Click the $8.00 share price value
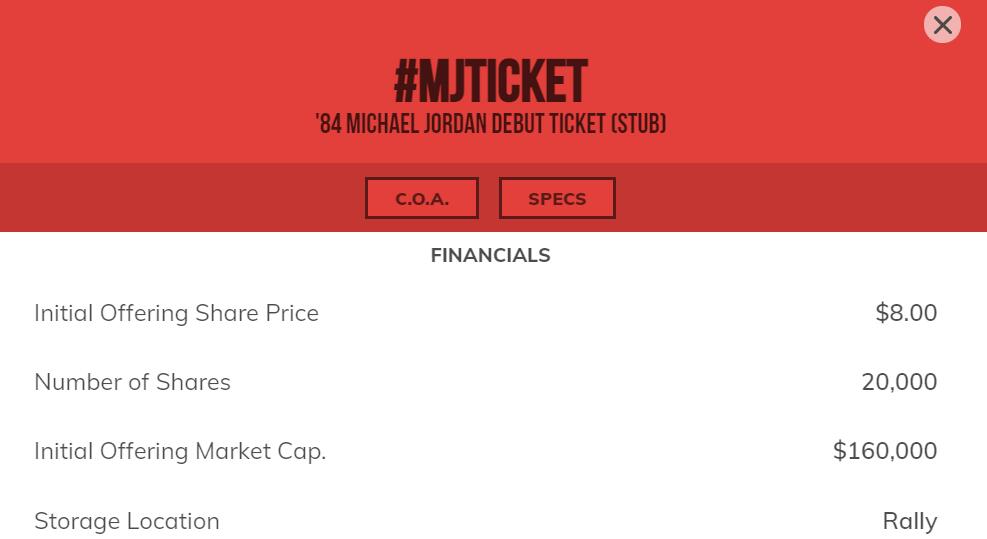 (906, 313)
